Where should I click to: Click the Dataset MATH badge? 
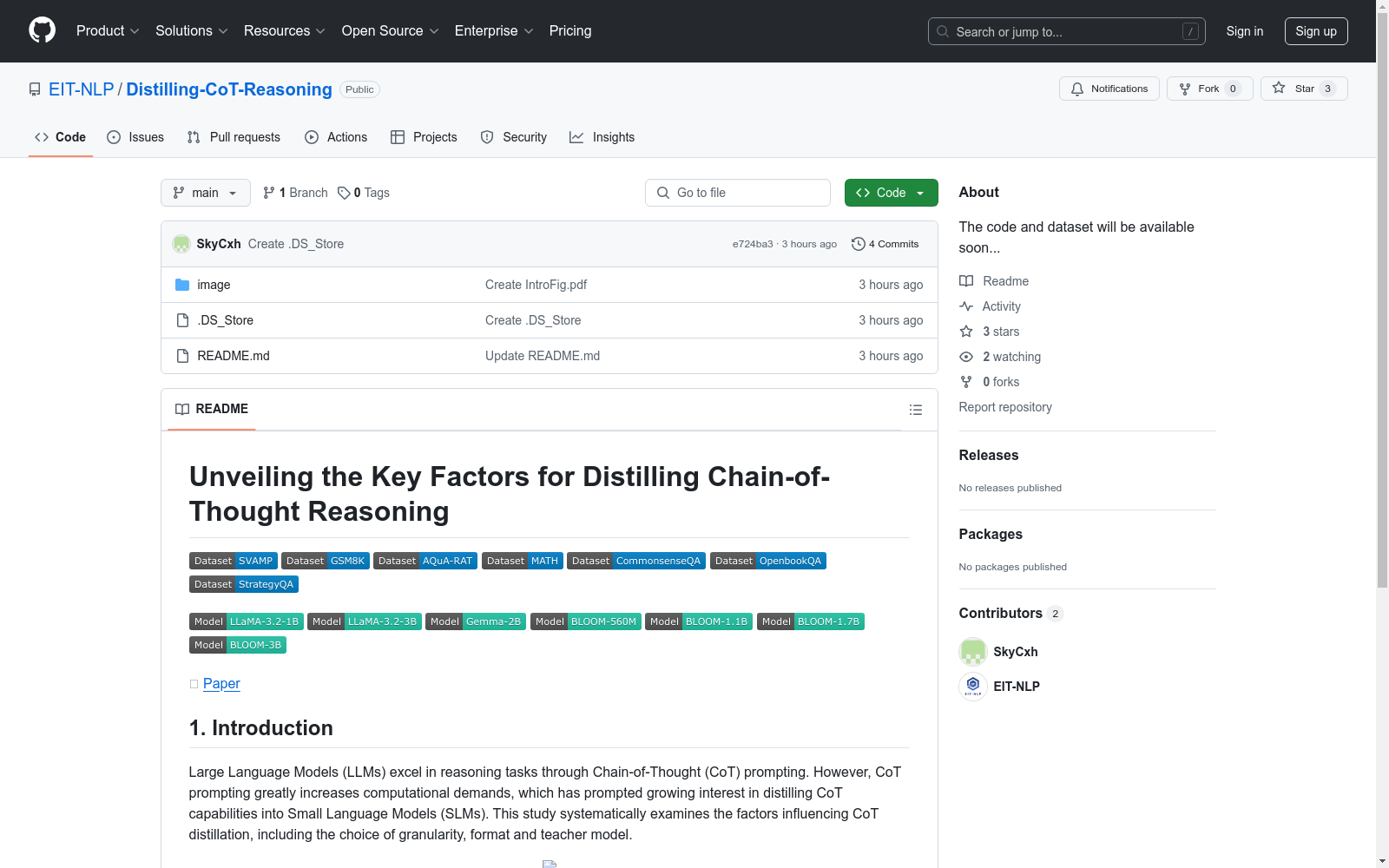click(x=523, y=561)
